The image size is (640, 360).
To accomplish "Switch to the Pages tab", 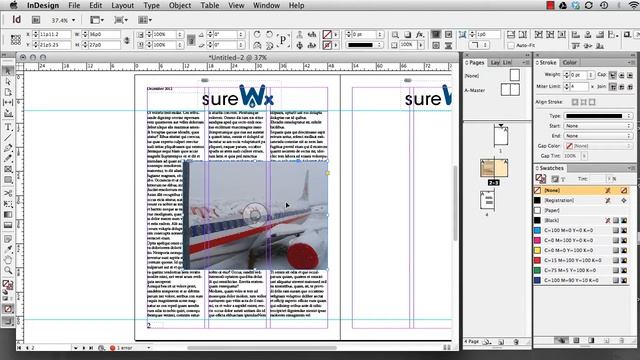I will [x=476, y=62].
